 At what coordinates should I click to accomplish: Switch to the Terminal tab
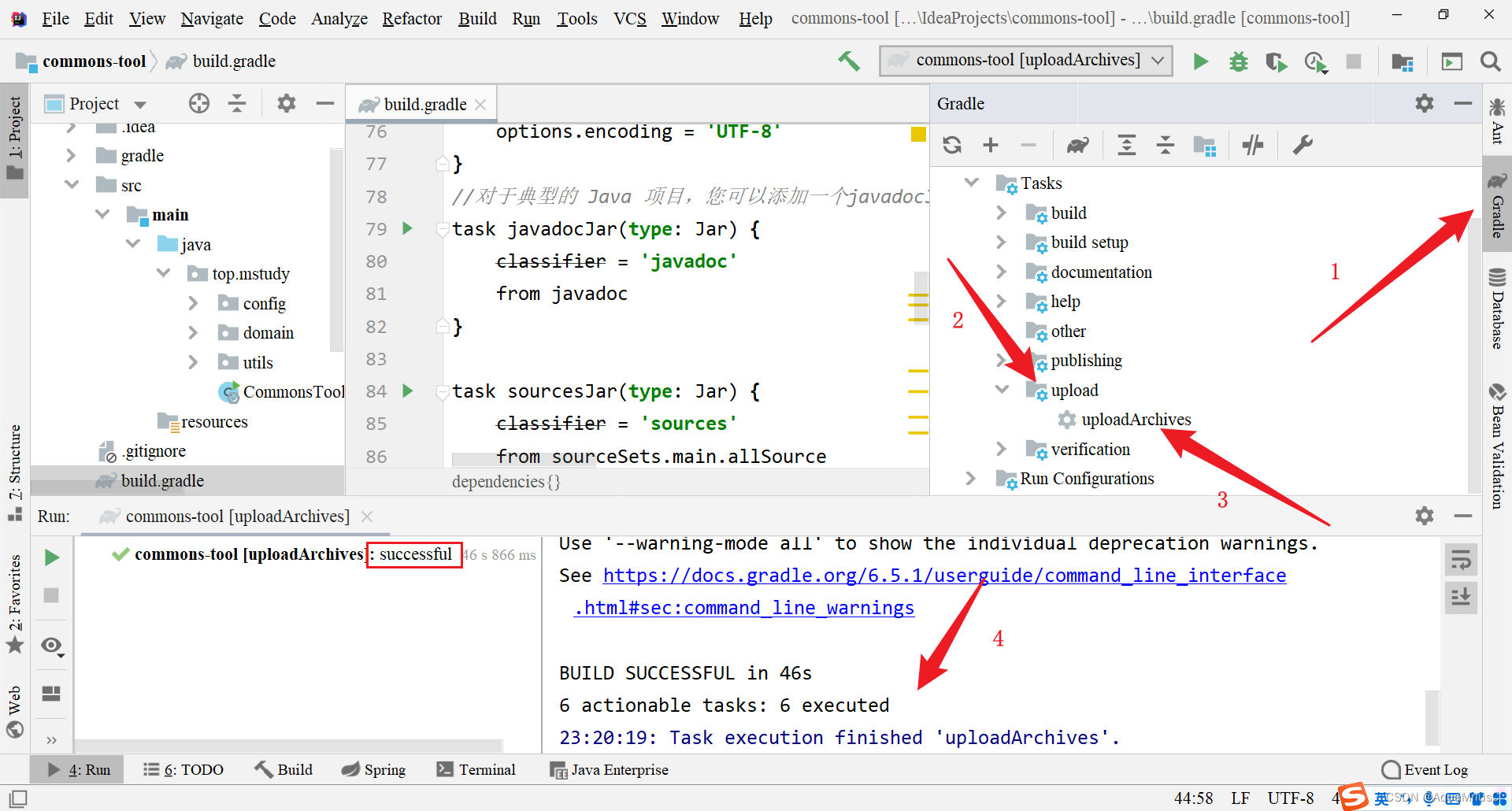pyautogui.click(x=476, y=769)
